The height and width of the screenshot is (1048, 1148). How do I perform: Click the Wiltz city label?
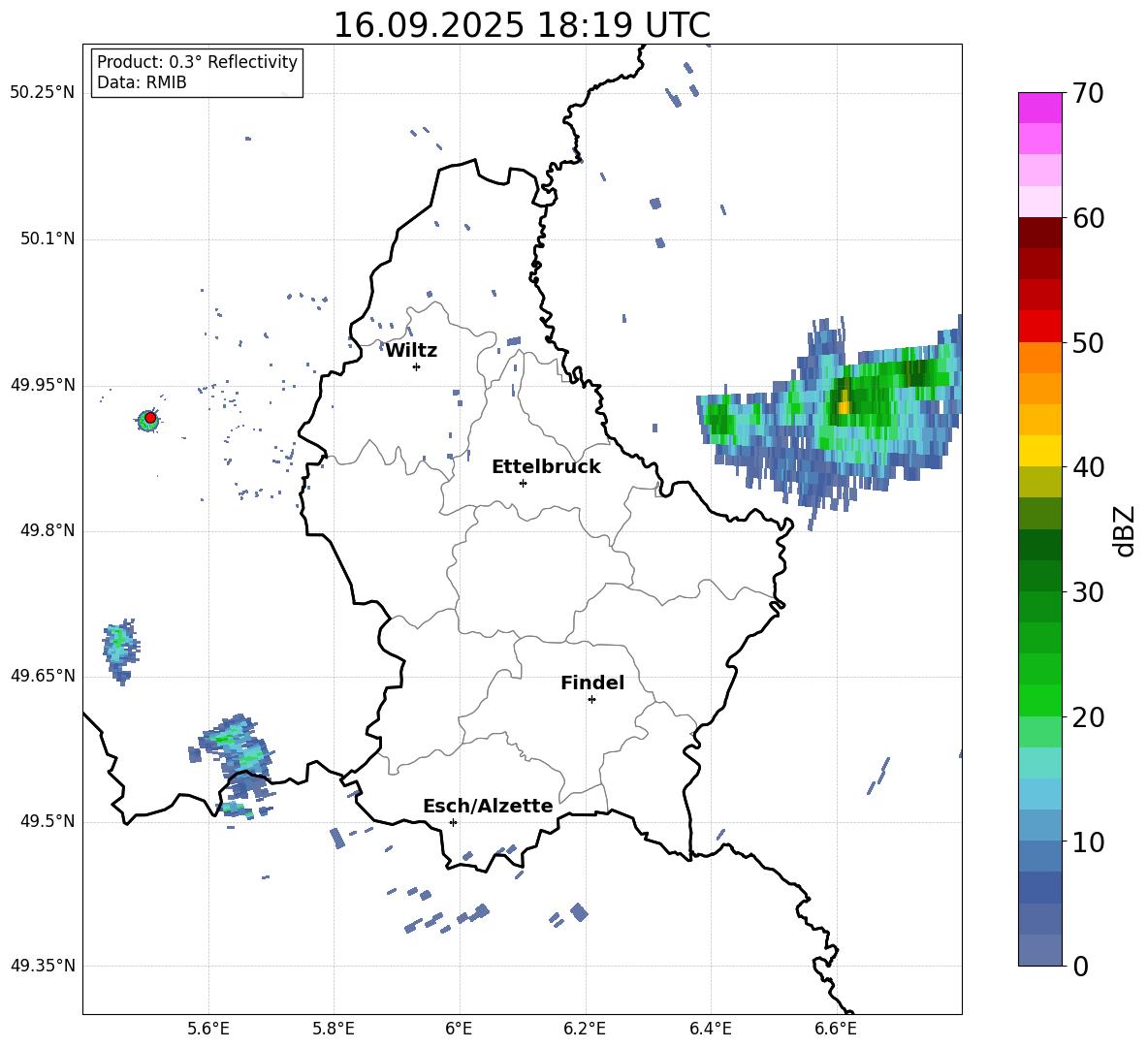(x=411, y=351)
